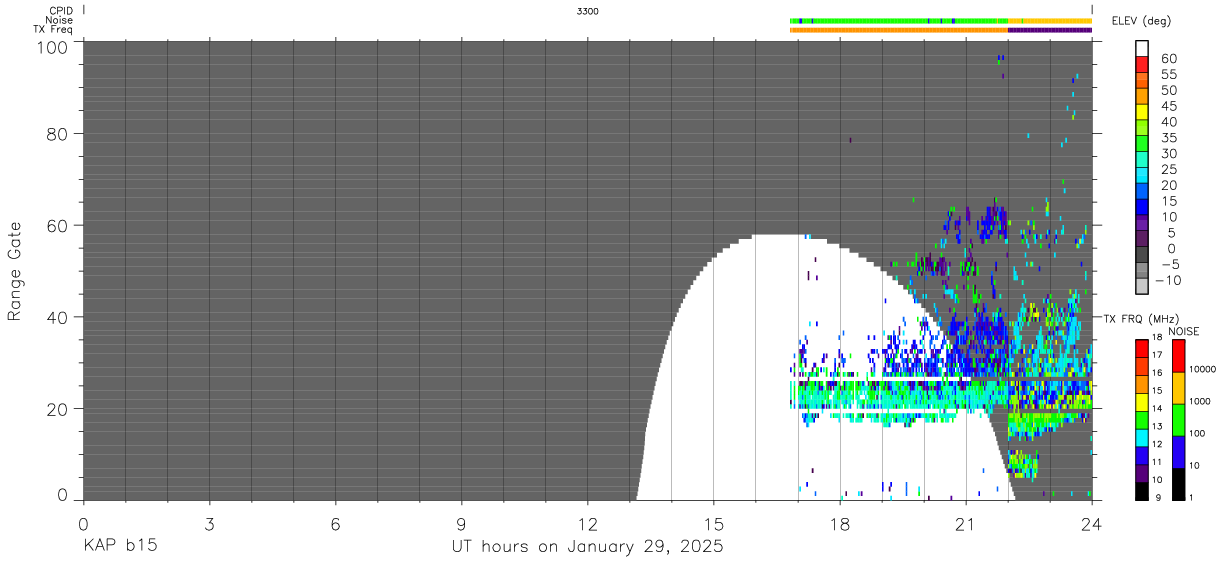Click the yellow segment of ELEV color bar

[x=1143, y=114]
